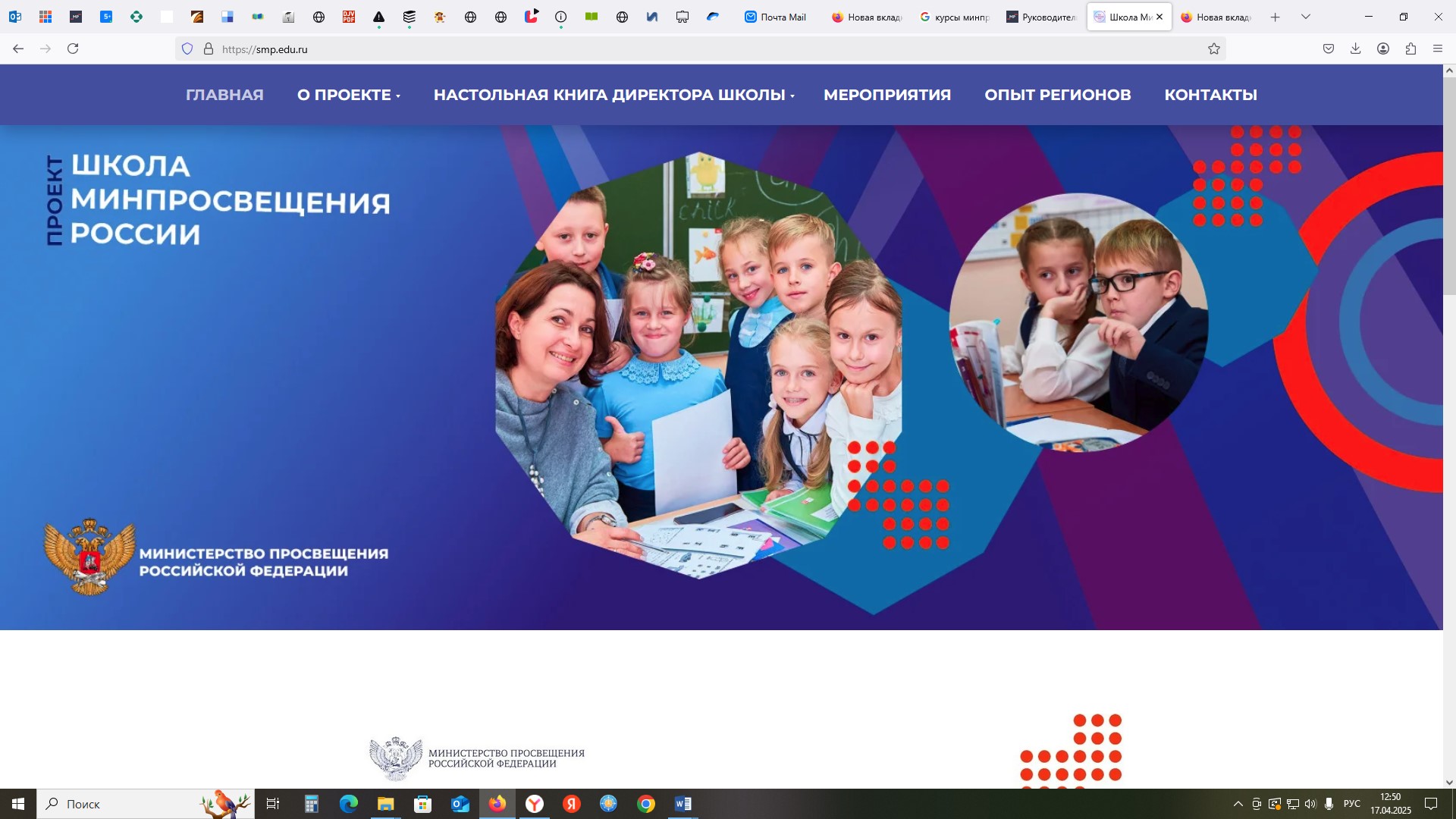
Task: Open the Outlook app on the taskbar
Action: point(460,804)
